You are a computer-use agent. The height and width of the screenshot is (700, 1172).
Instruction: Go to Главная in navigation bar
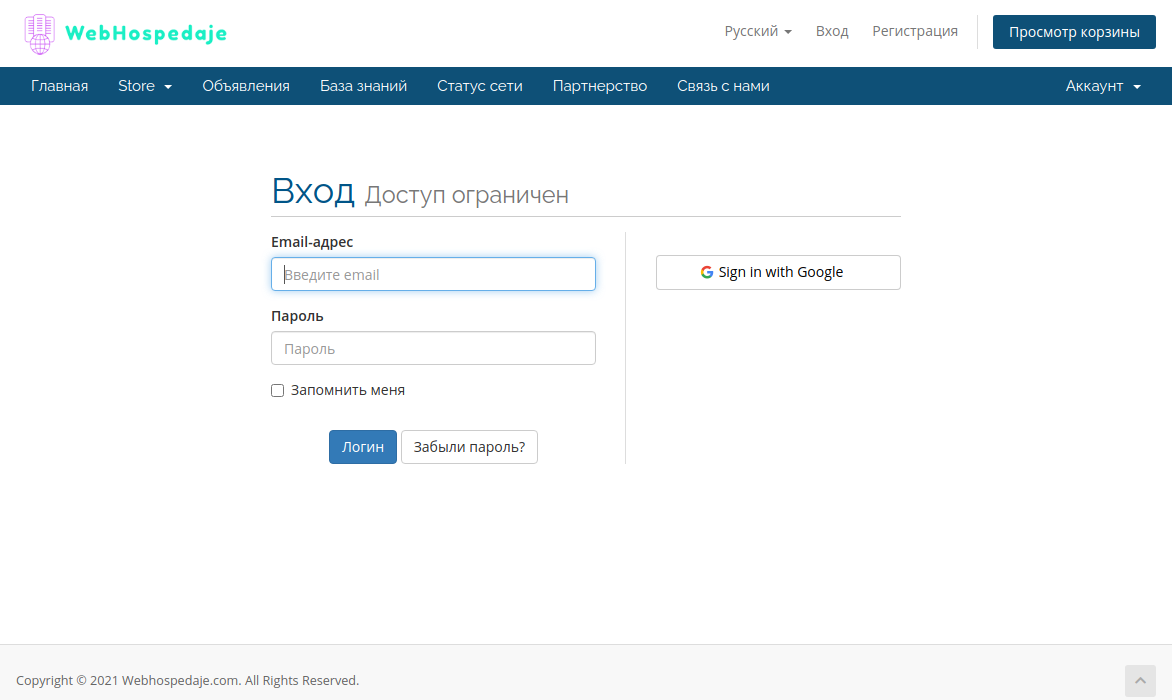click(59, 86)
